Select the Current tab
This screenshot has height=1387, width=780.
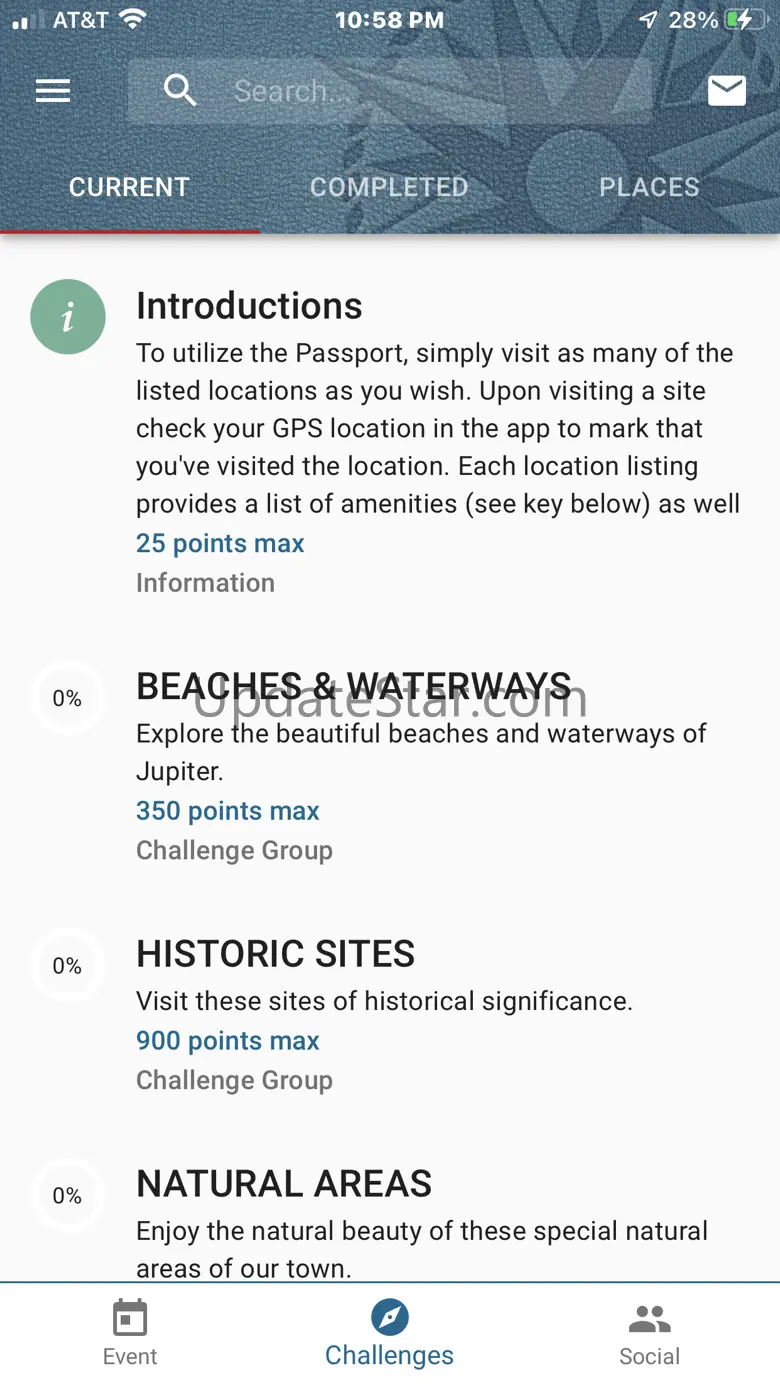tap(129, 187)
